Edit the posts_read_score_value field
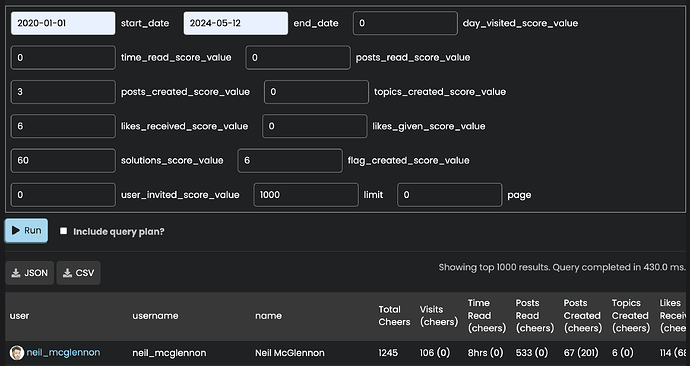This screenshot has width=690, height=366. [298, 58]
